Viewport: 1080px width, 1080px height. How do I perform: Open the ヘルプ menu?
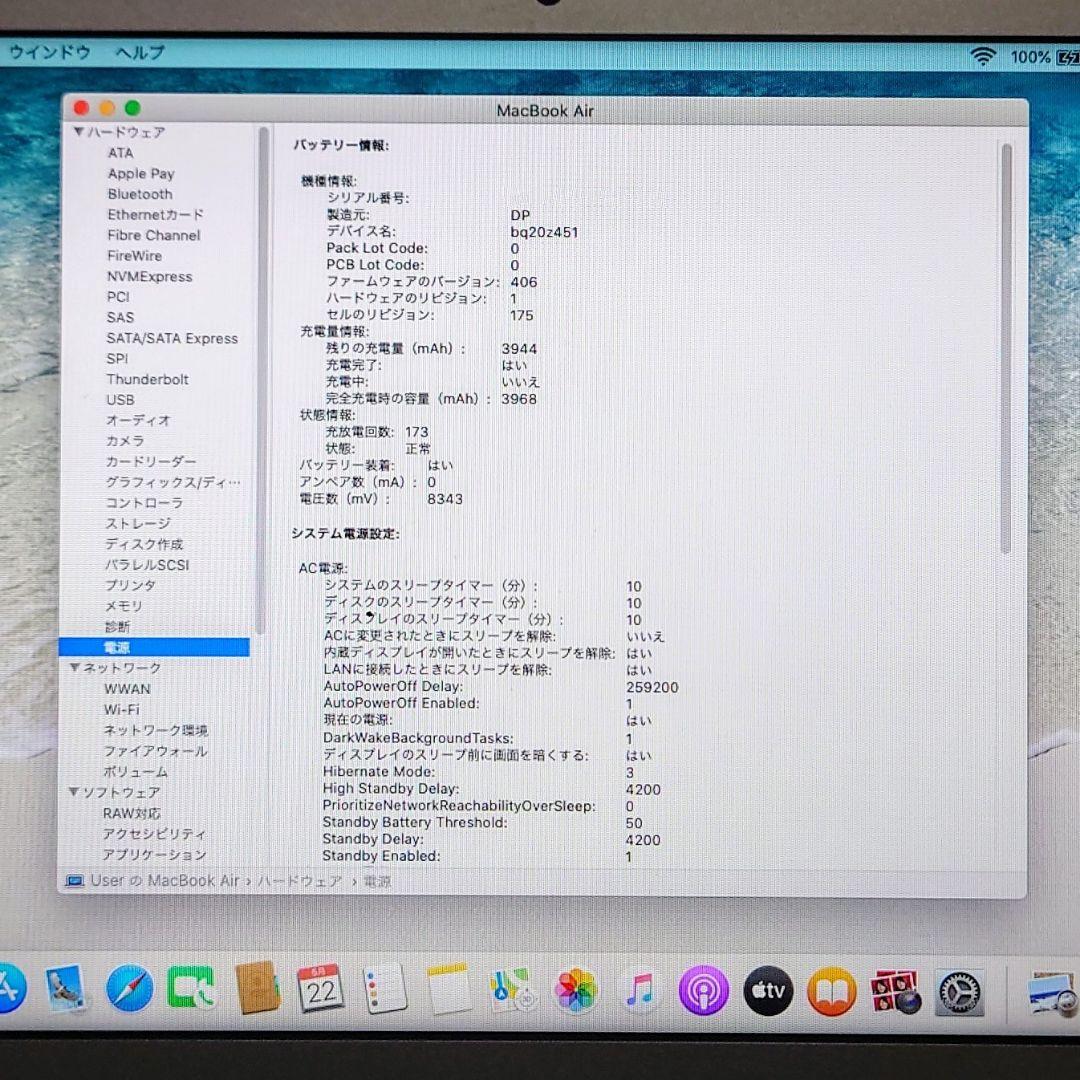141,52
